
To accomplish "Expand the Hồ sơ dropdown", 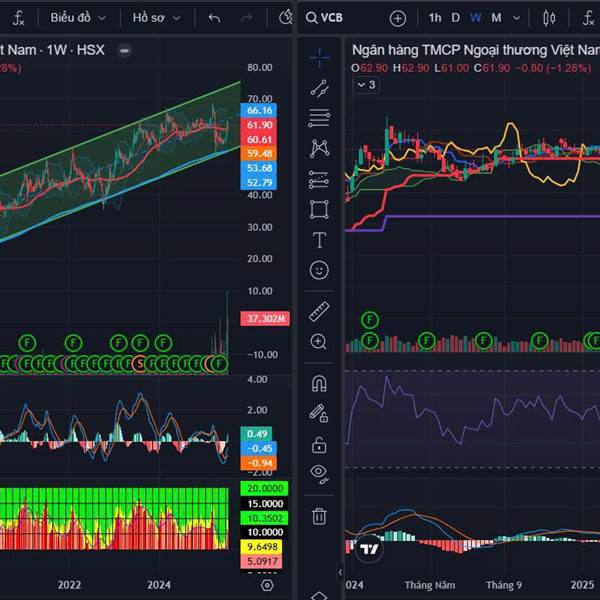I will click(156, 18).
